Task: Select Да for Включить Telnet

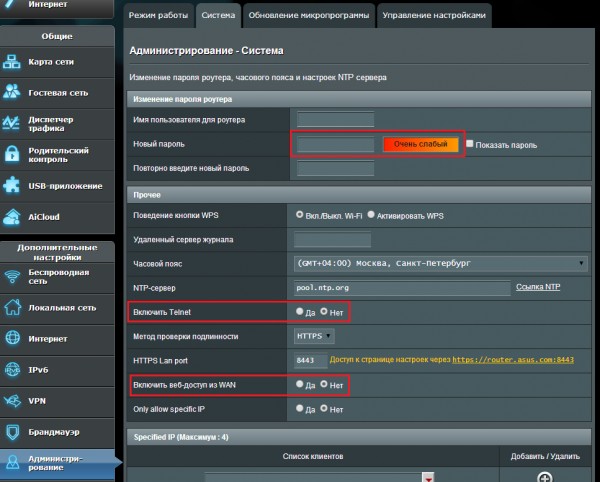Action: point(300,312)
